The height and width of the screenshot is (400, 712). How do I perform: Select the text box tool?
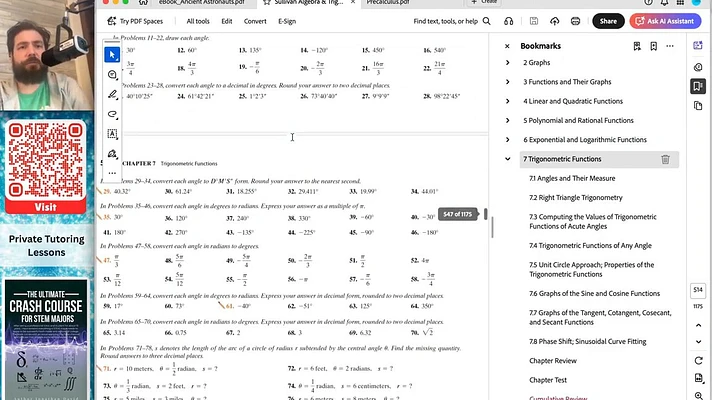(112, 133)
